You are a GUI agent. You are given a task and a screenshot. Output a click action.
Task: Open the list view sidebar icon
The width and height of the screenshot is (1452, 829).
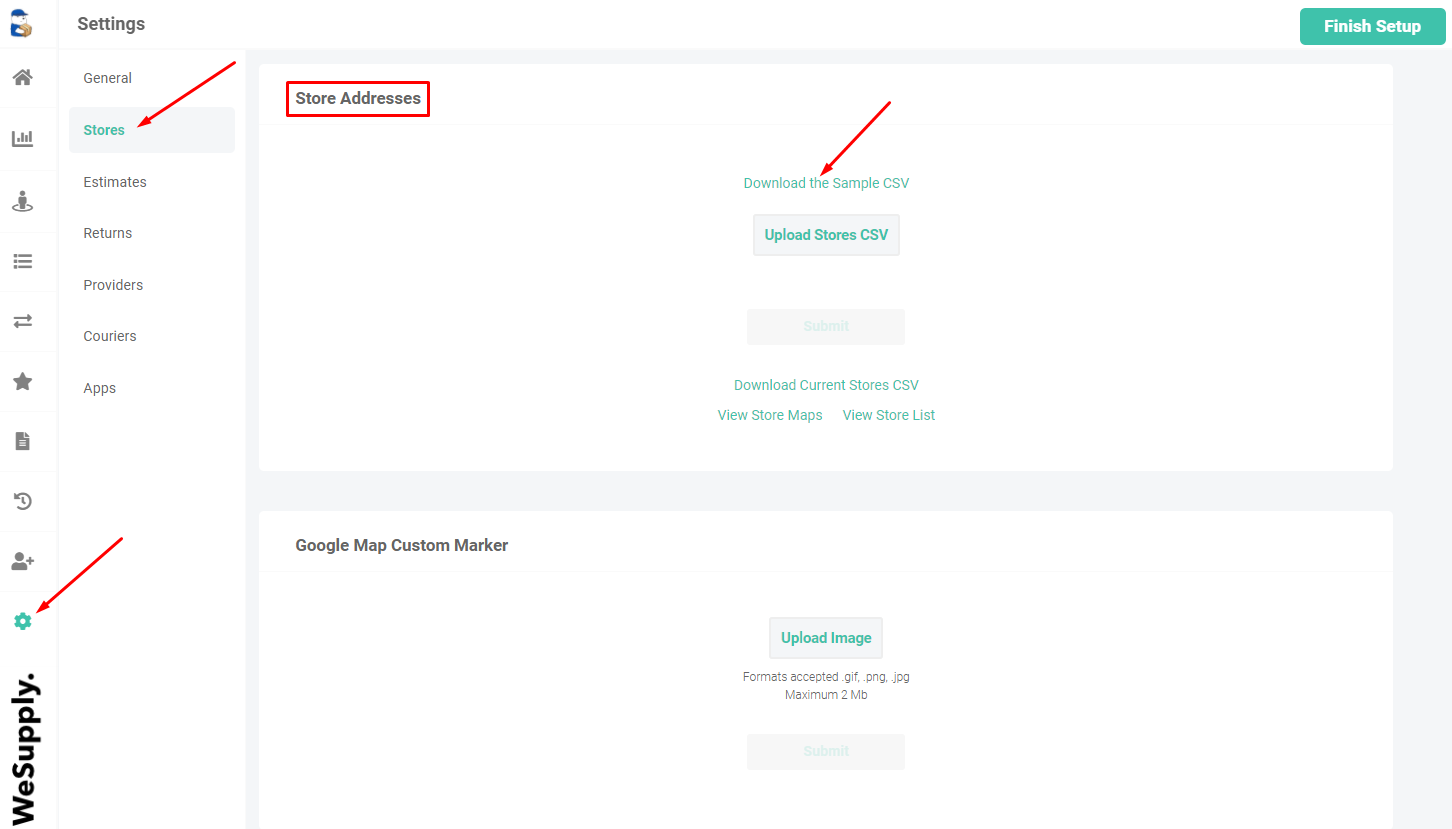[22, 261]
